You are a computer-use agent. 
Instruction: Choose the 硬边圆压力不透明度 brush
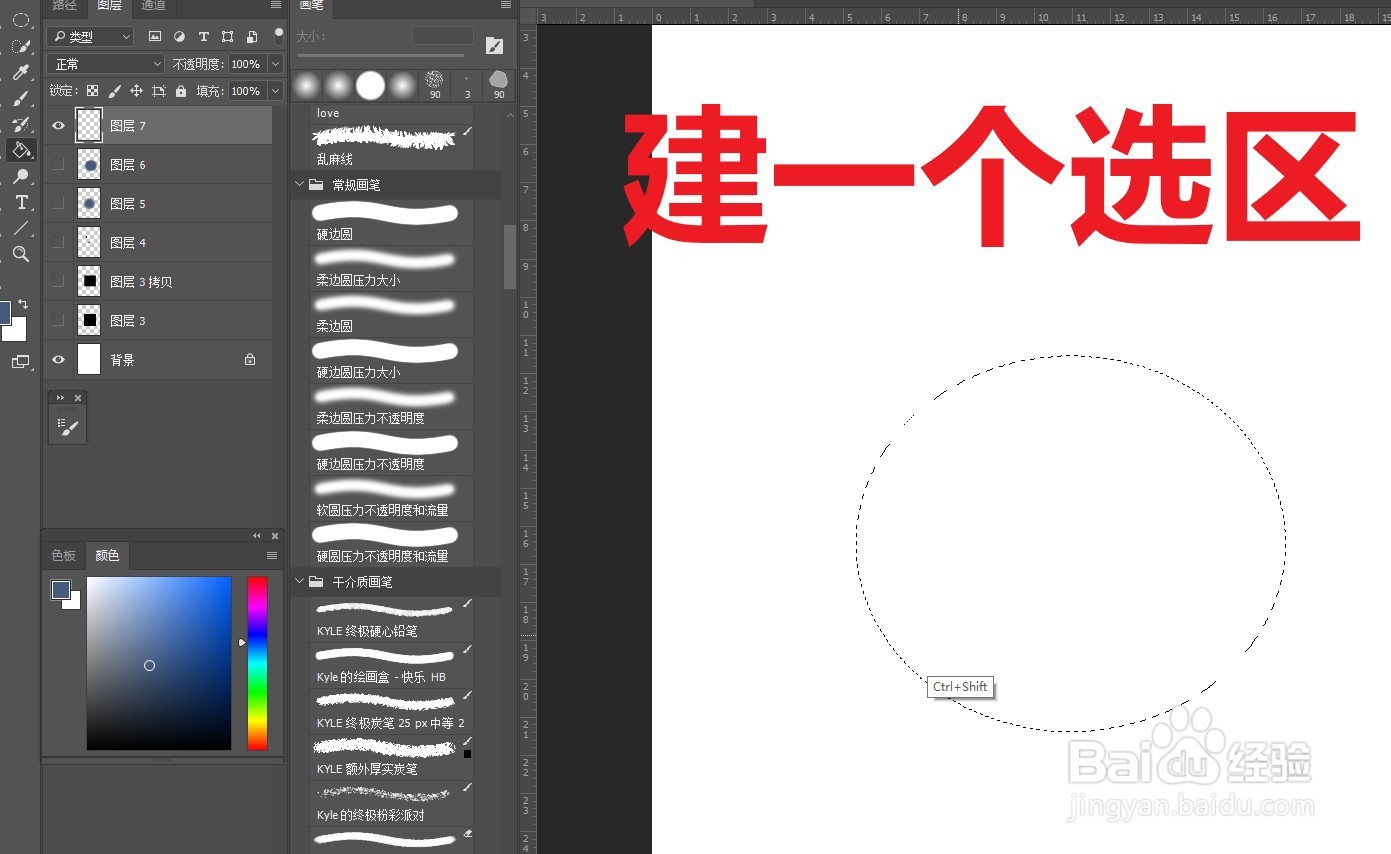click(x=391, y=451)
